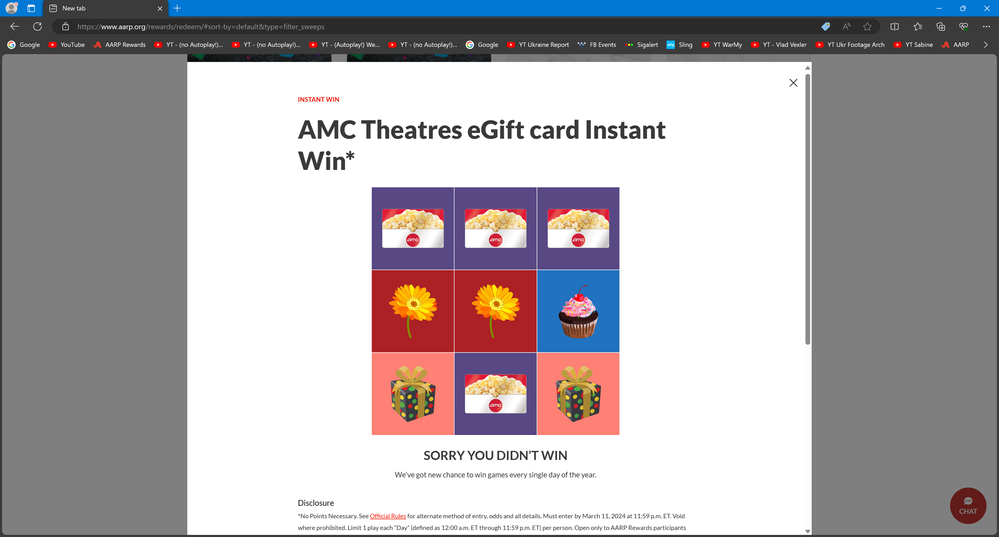Close the Instant Win popup with X

pos(793,83)
